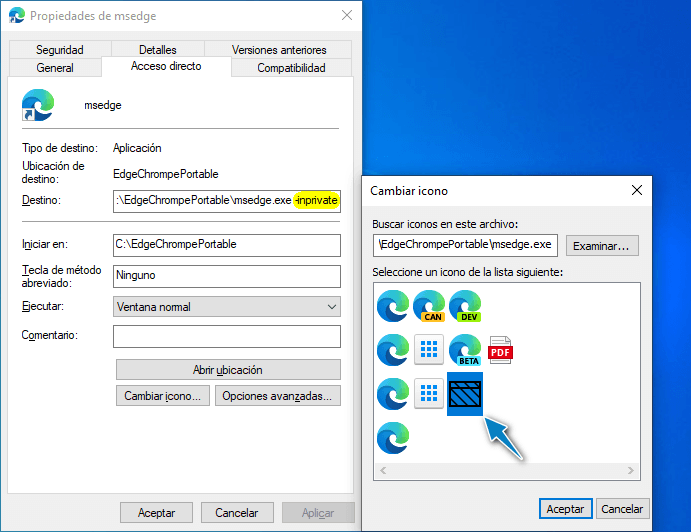
Task: Select the InPrivate hatched window icon
Action: click(x=465, y=394)
